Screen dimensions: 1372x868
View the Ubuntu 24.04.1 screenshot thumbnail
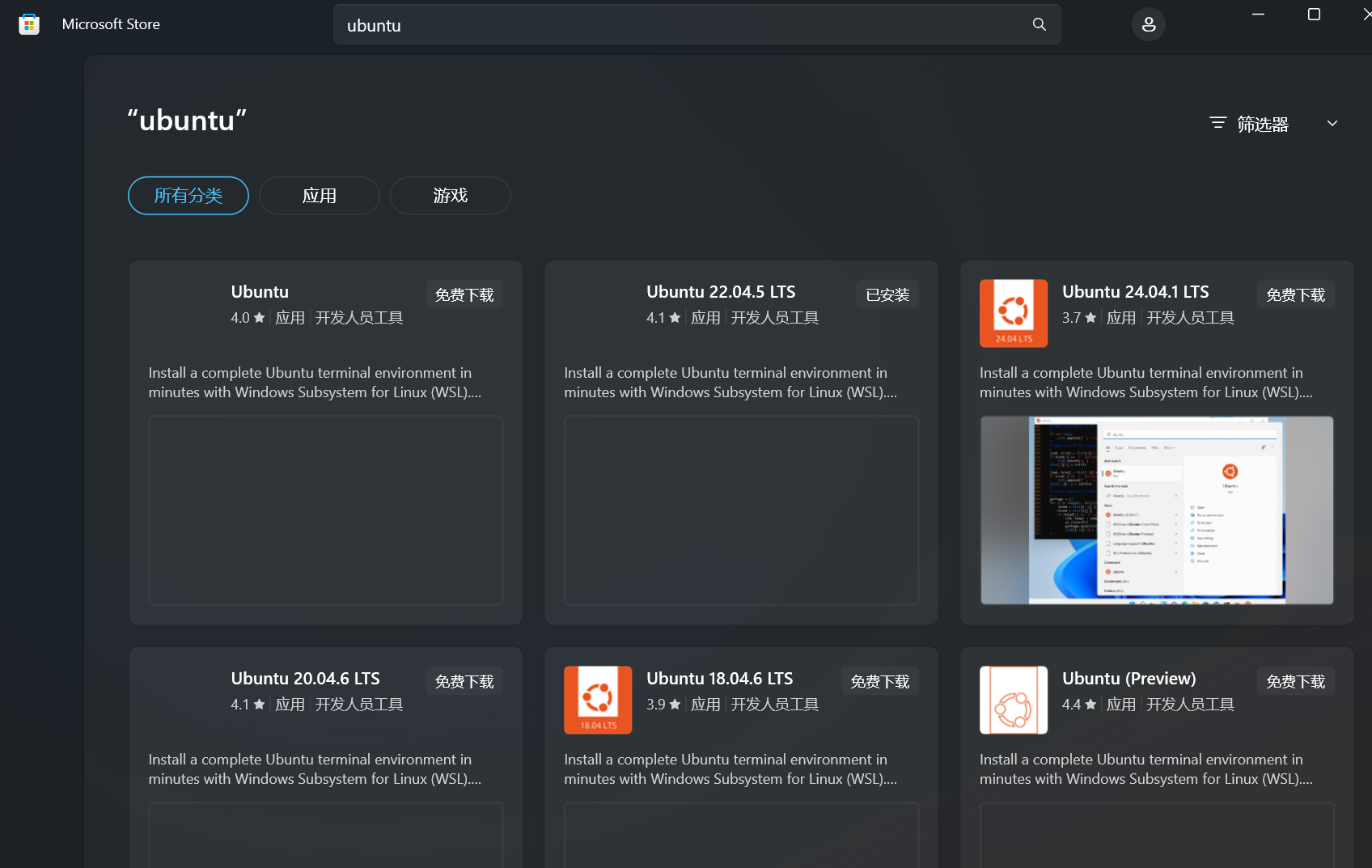[x=1156, y=510]
